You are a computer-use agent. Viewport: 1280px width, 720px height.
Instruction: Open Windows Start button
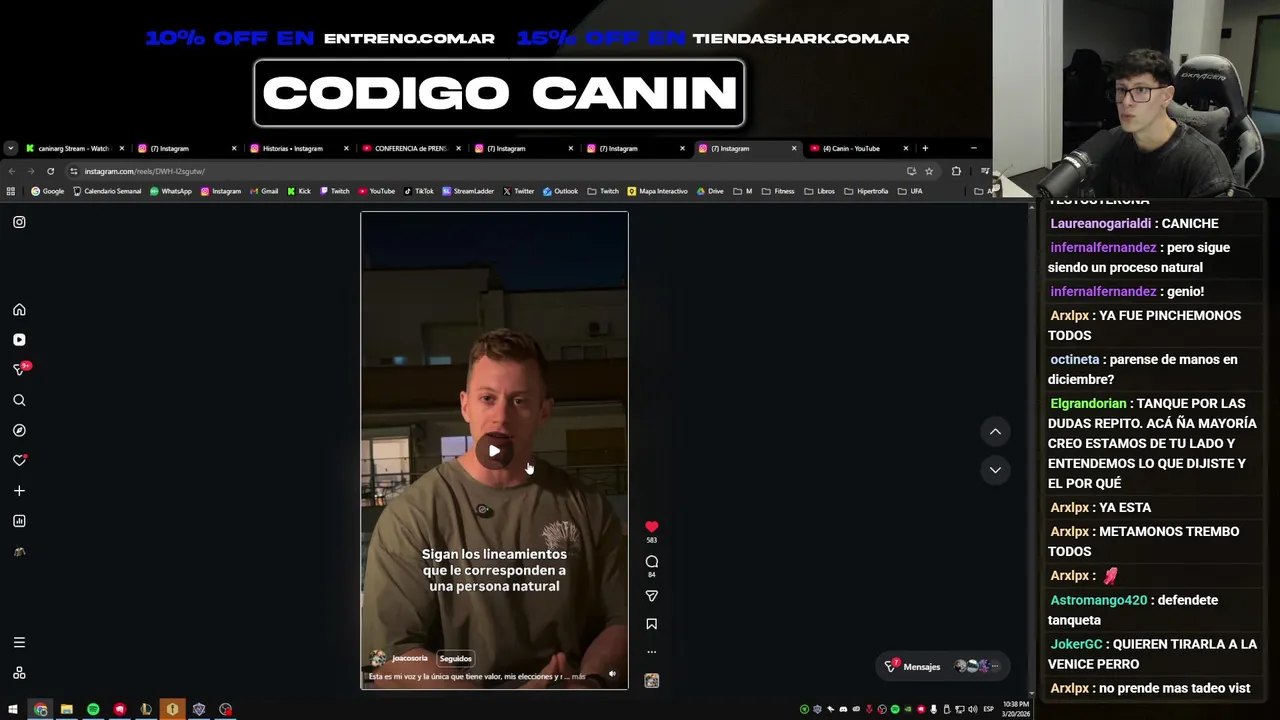[13, 710]
